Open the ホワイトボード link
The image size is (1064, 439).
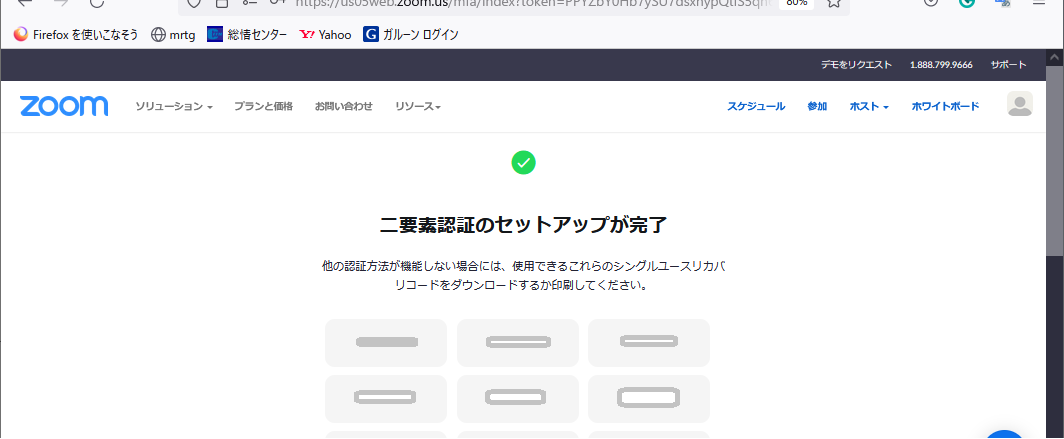point(945,107)
